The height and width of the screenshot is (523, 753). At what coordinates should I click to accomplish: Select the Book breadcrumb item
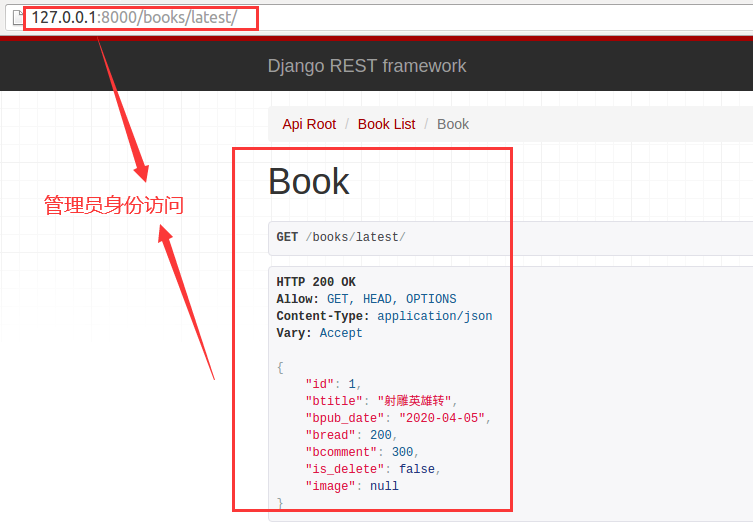(x=452, y=124)
